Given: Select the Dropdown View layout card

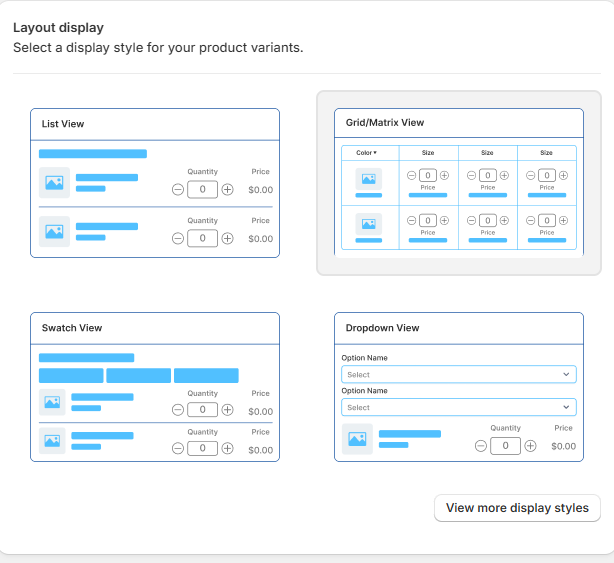Looking at the screenshot, I should tap(459, 387).
